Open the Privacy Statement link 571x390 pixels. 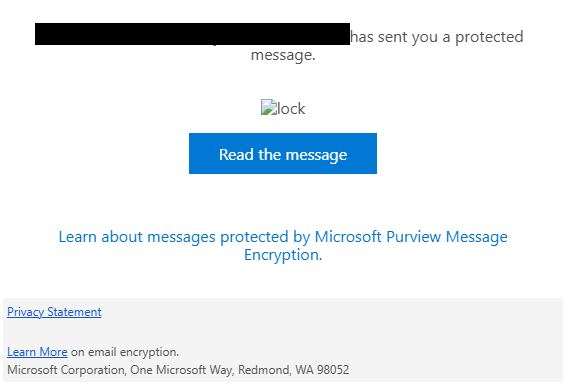[x=54, y=312]
